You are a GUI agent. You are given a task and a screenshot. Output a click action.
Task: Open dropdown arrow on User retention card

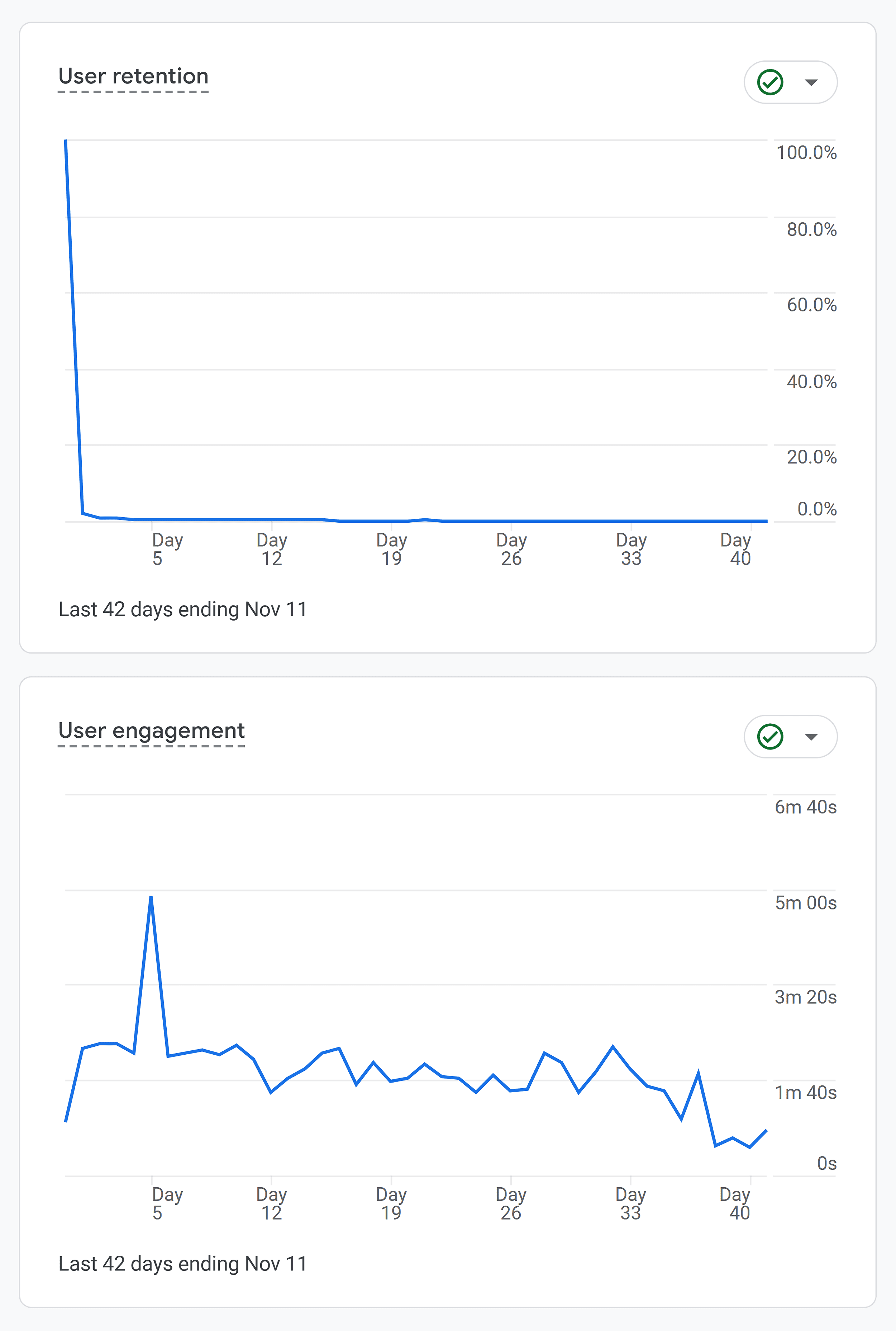tap(811, 82)
